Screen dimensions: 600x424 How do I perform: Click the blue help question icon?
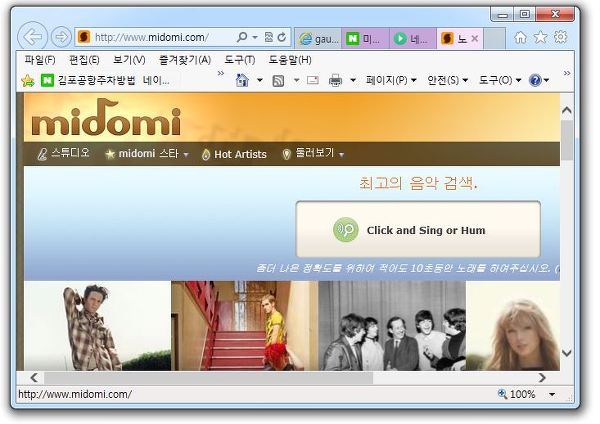pyautogui.click(x=535, y=80)
